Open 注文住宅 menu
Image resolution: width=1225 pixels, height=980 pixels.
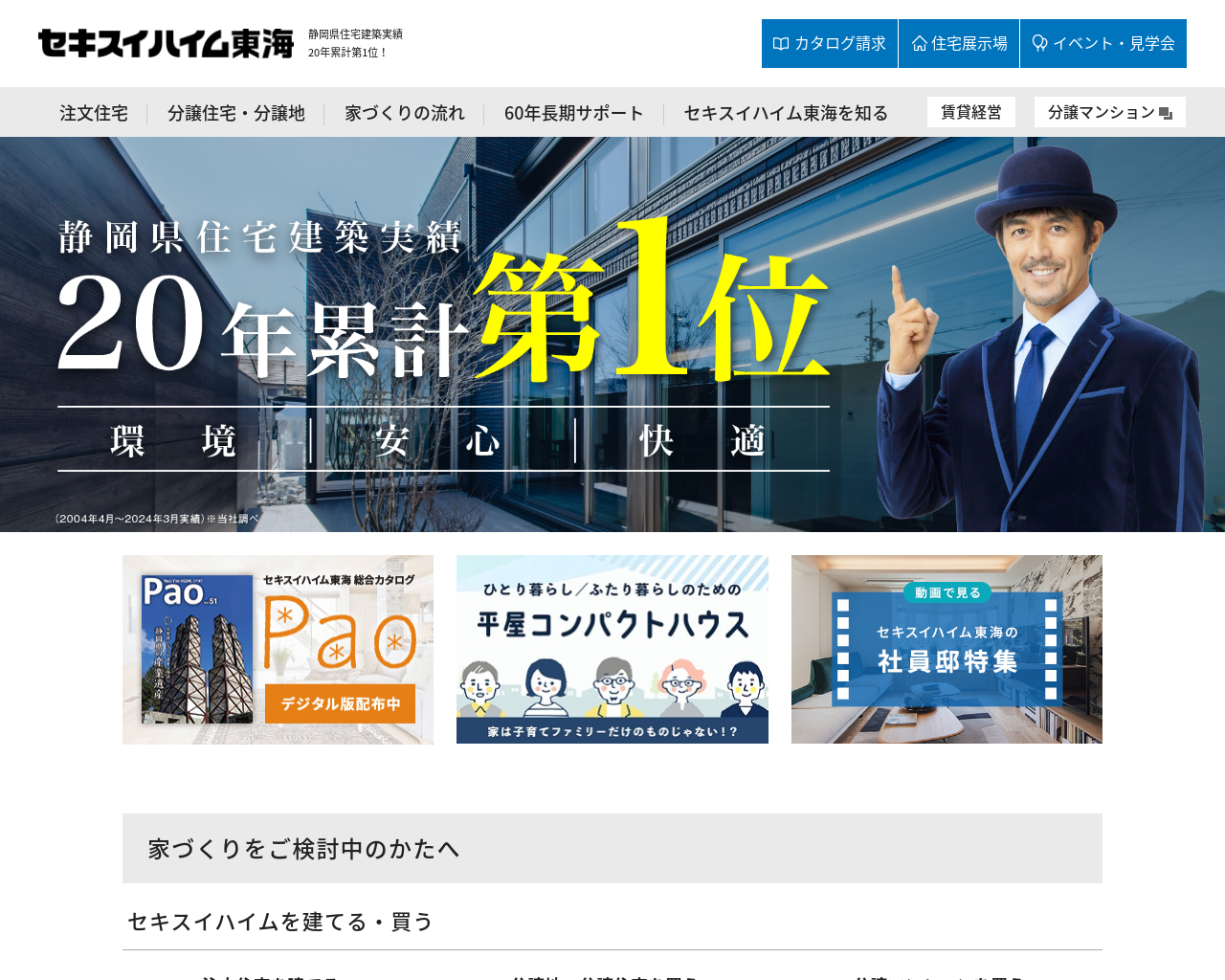94,113
